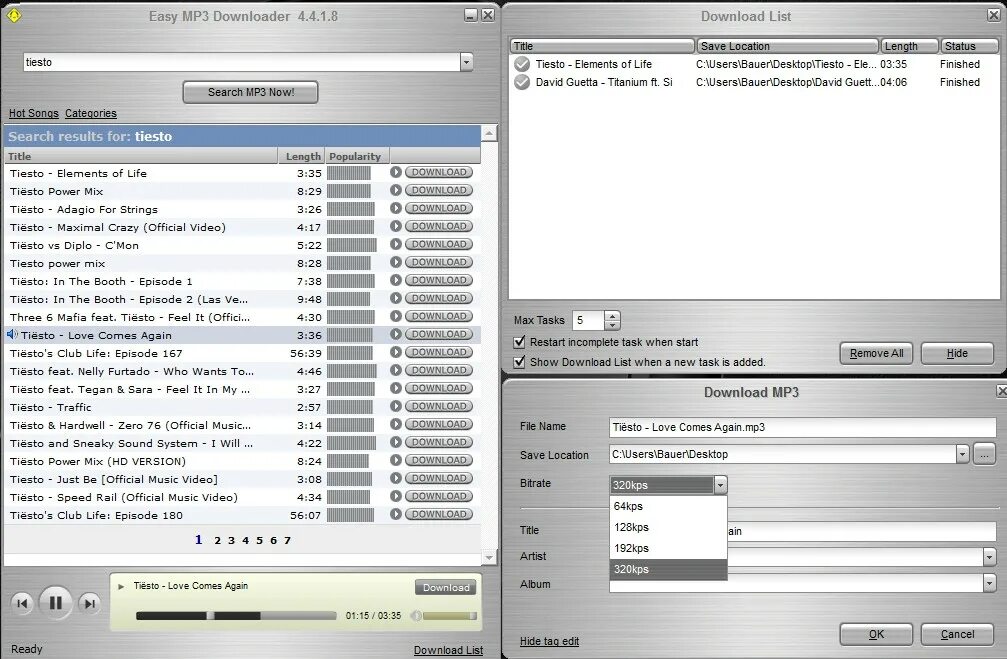
Task: Click Remove All in Download List
Action: [876, 353]
